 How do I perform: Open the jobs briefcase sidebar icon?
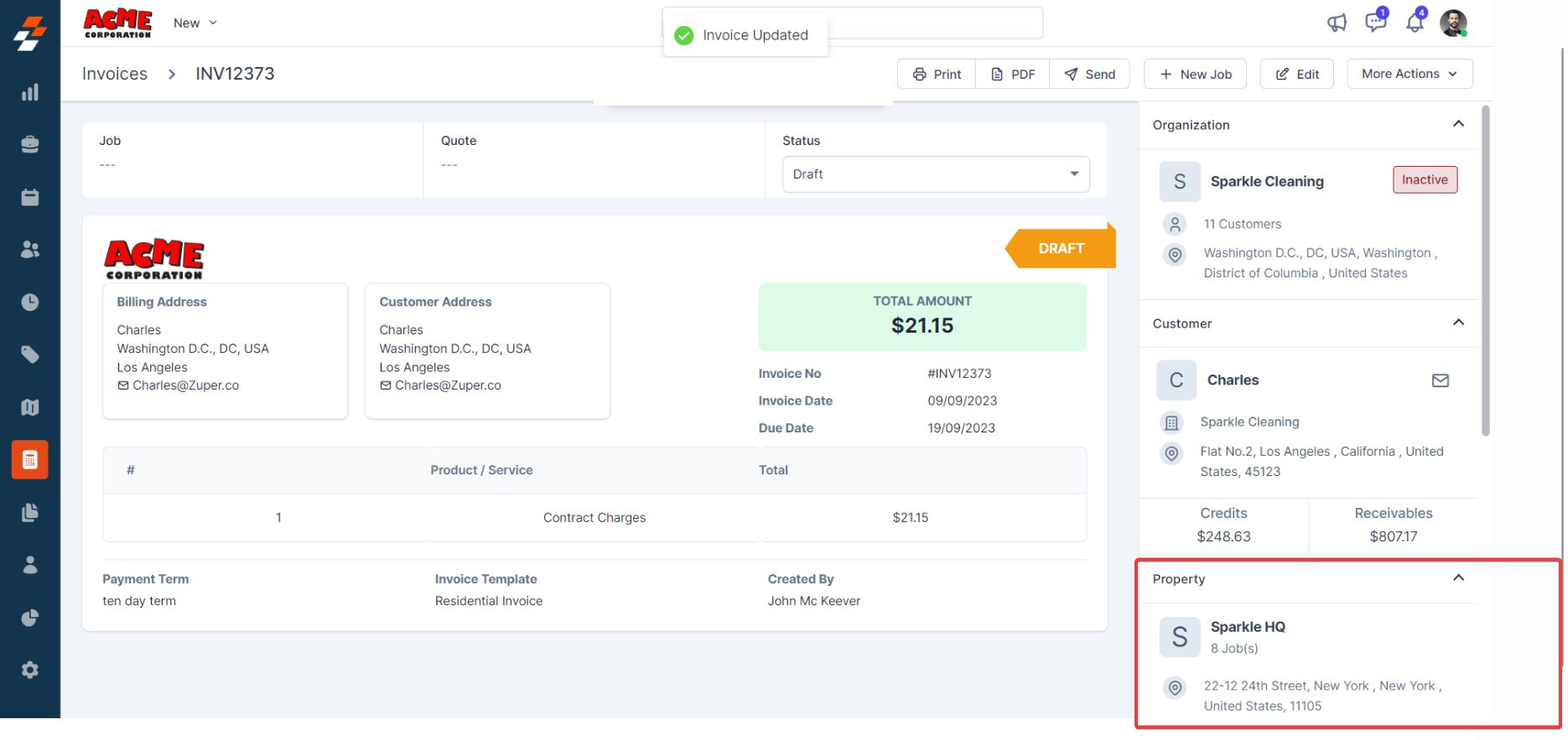pyautogui.click(x=30, y=144)
